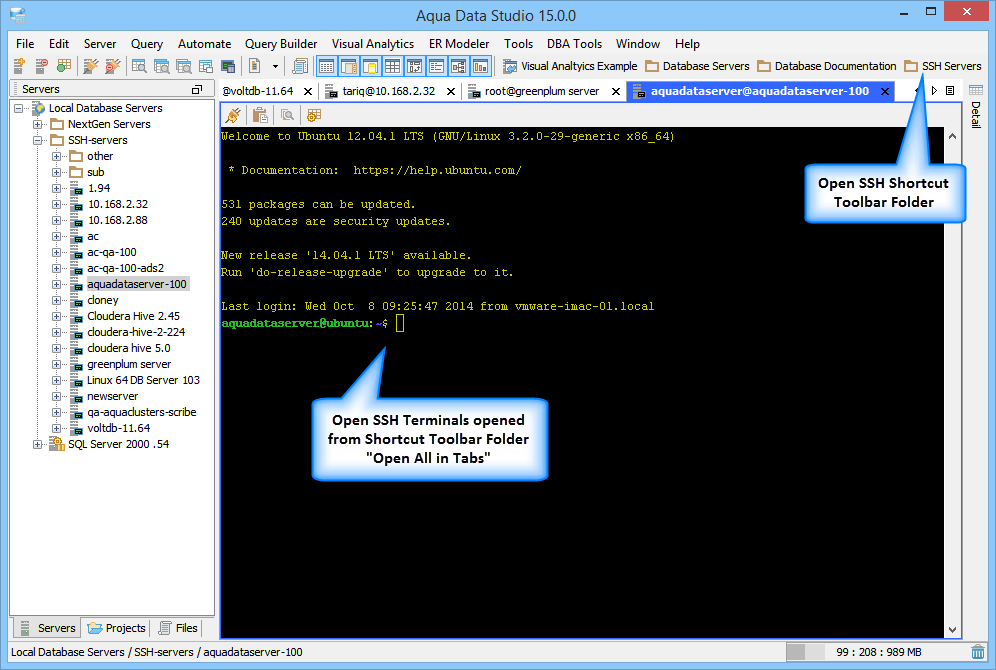Collapse Local Database Servers tree node
This screenshot has height=670, width=996.
tap(19, 108)
